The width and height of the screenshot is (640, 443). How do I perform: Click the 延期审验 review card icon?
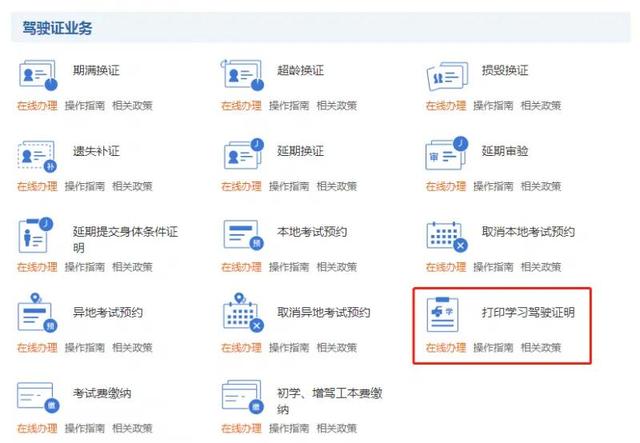(x=447, y=153)
